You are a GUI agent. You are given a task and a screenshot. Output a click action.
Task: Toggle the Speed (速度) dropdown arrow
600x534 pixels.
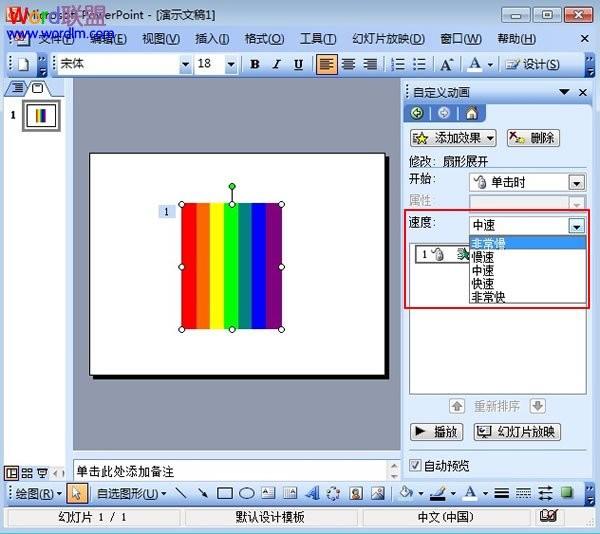(x=576, y=226)
